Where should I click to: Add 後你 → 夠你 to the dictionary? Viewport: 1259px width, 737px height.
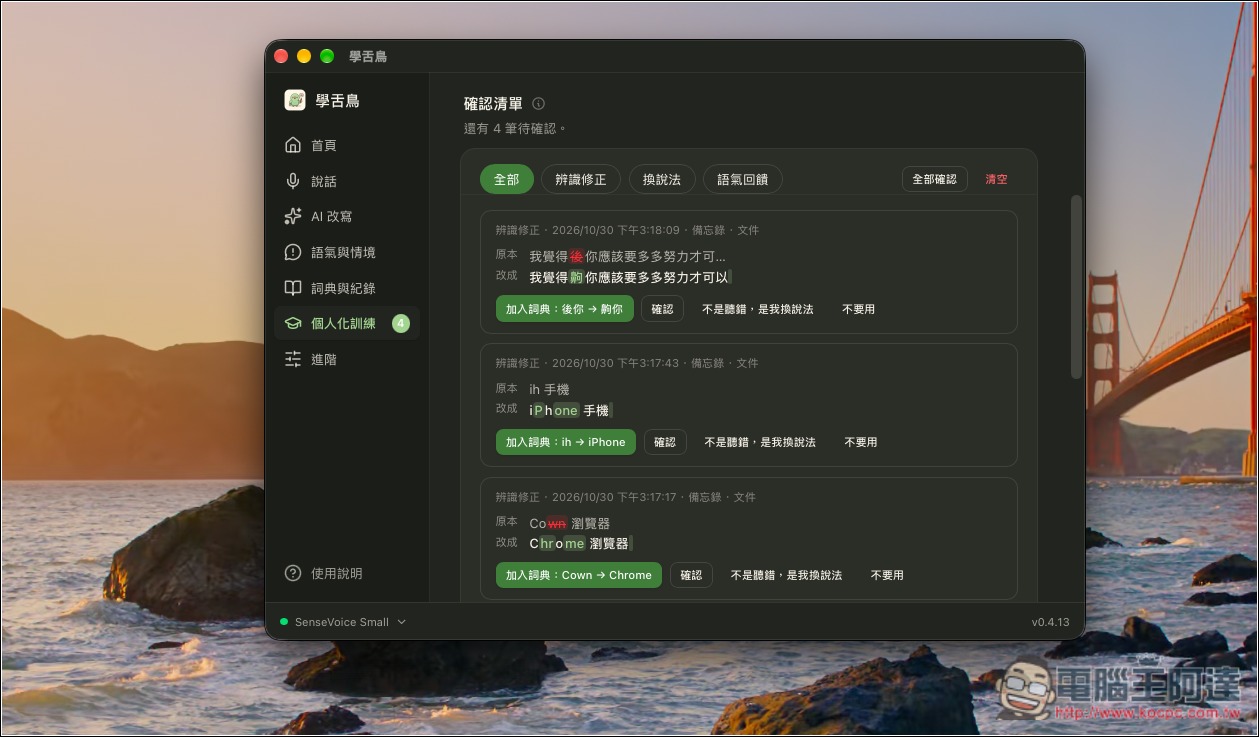point(564,309)
